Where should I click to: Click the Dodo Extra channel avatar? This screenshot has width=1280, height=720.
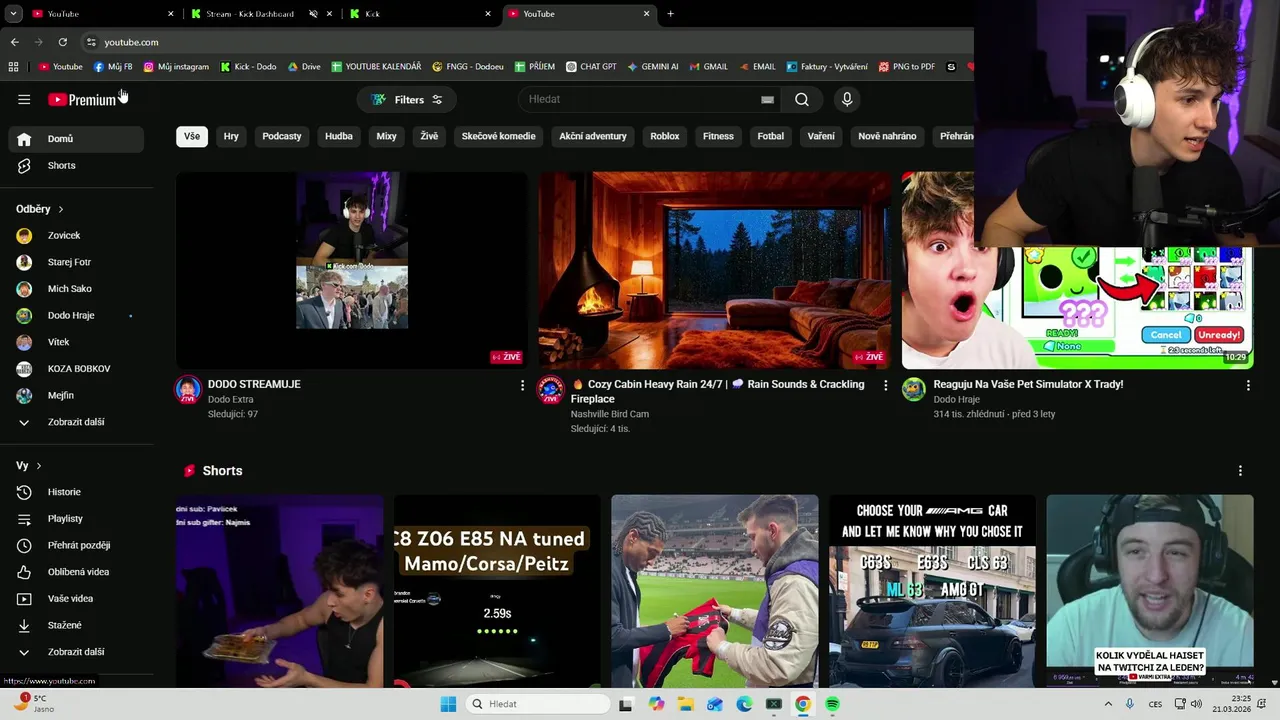pyautogui.click(x=188, y=390)
